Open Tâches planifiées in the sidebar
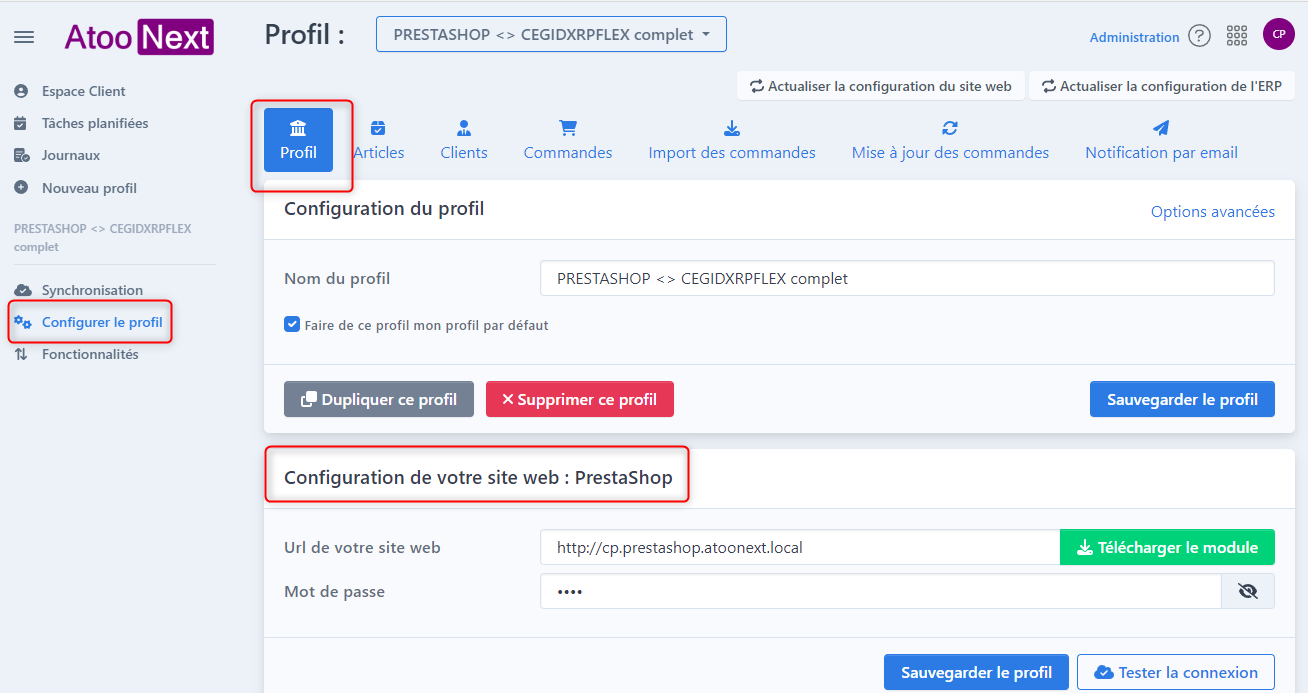1308x693 pixels. [x=95, y=123]
